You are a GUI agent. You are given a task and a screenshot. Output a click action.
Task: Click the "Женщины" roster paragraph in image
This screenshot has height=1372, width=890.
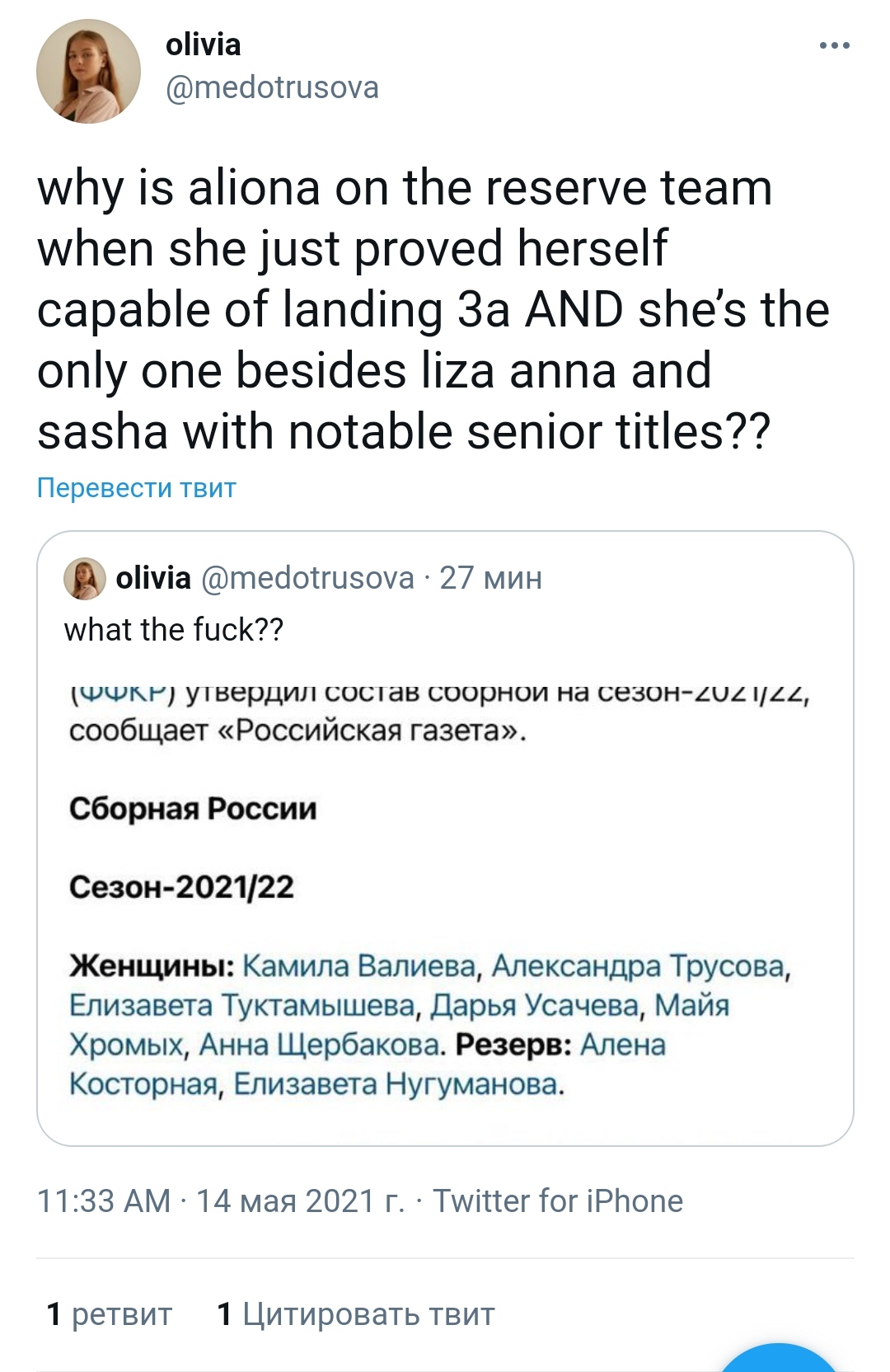coord(429,1025)
